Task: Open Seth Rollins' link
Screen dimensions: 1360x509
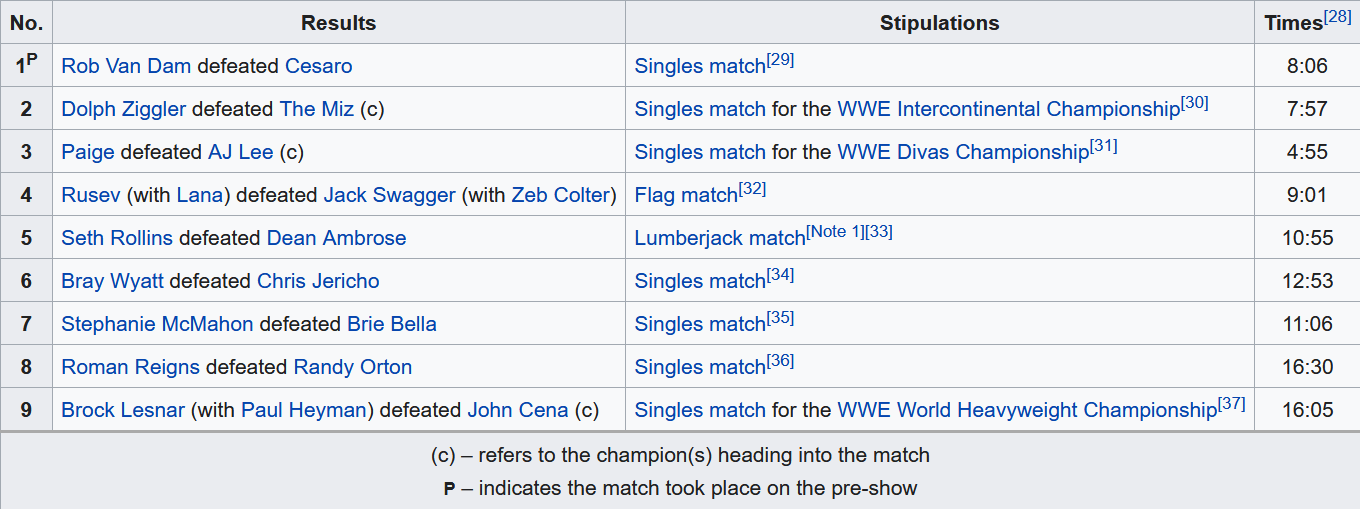Action: (x=117, y=238)
